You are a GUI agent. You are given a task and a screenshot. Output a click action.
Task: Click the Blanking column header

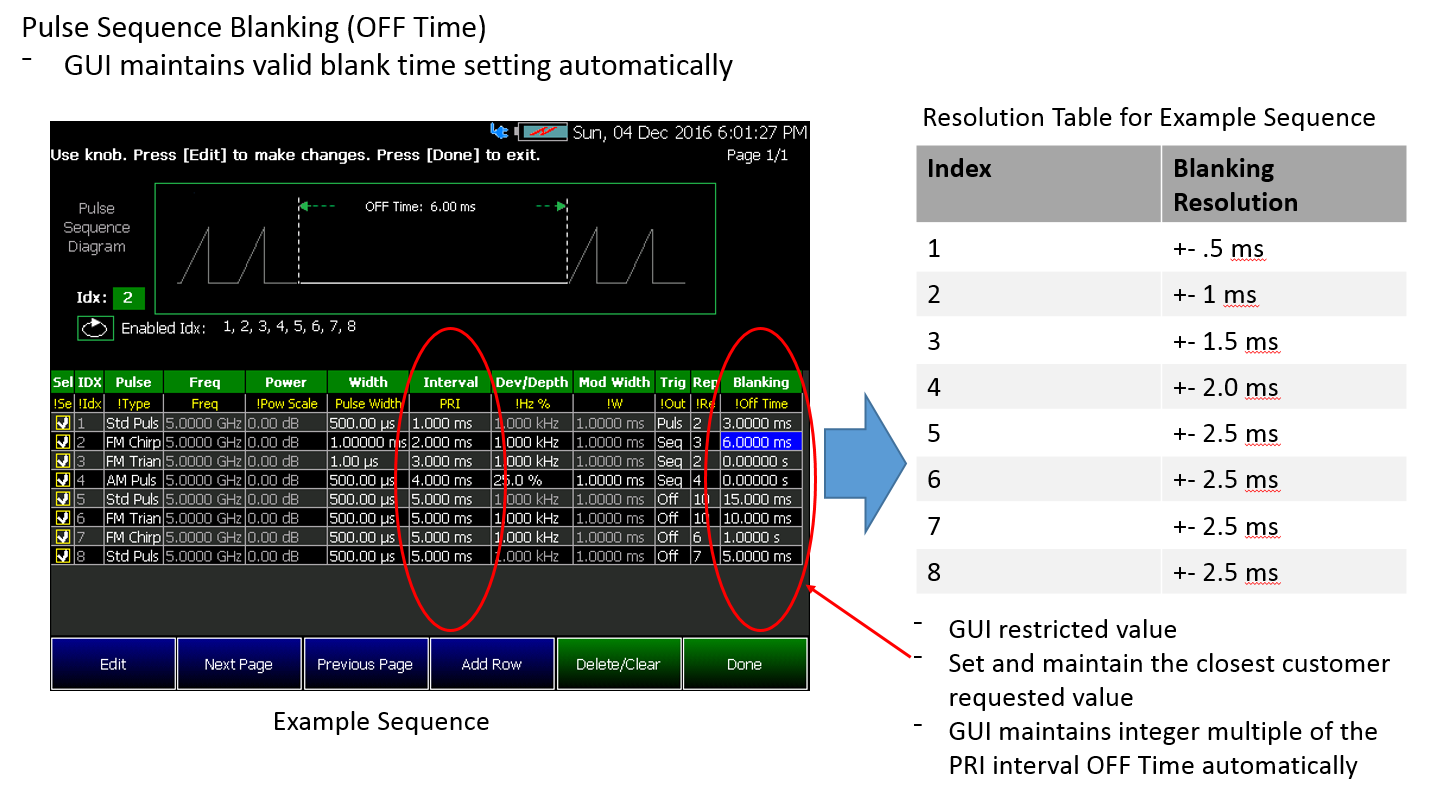tap(761, 382)
